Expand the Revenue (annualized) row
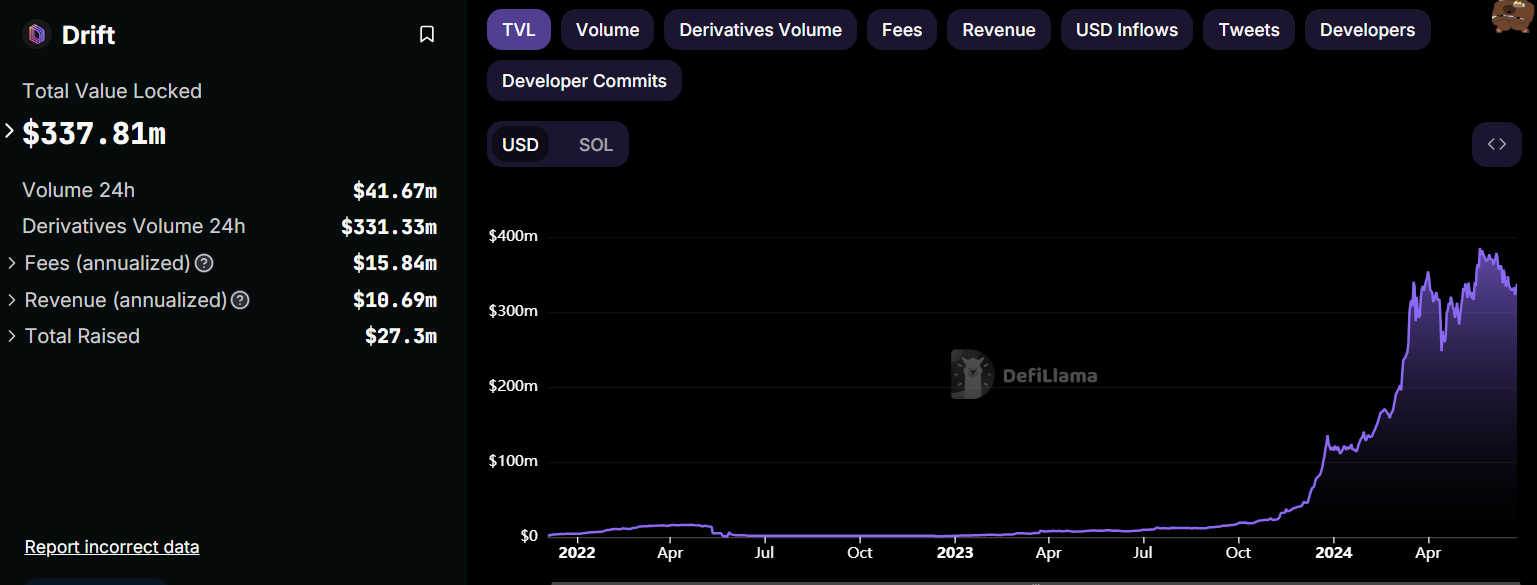The width and height of the screenshot is (1537, 585). (x=12, y=300)
